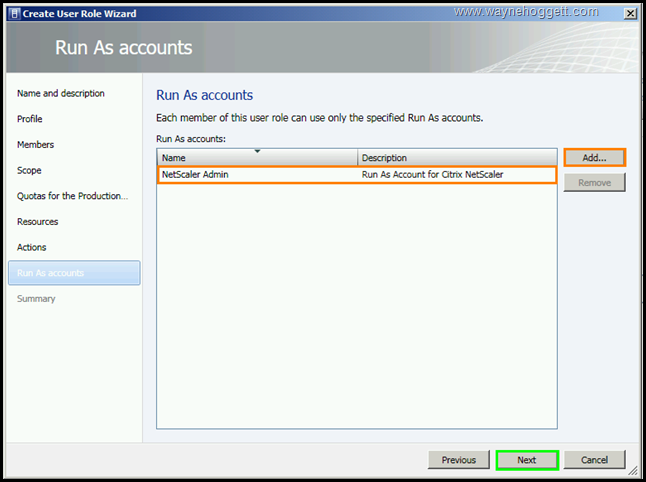Go to the Profile step
646x482 pixels.
[30, 119]
